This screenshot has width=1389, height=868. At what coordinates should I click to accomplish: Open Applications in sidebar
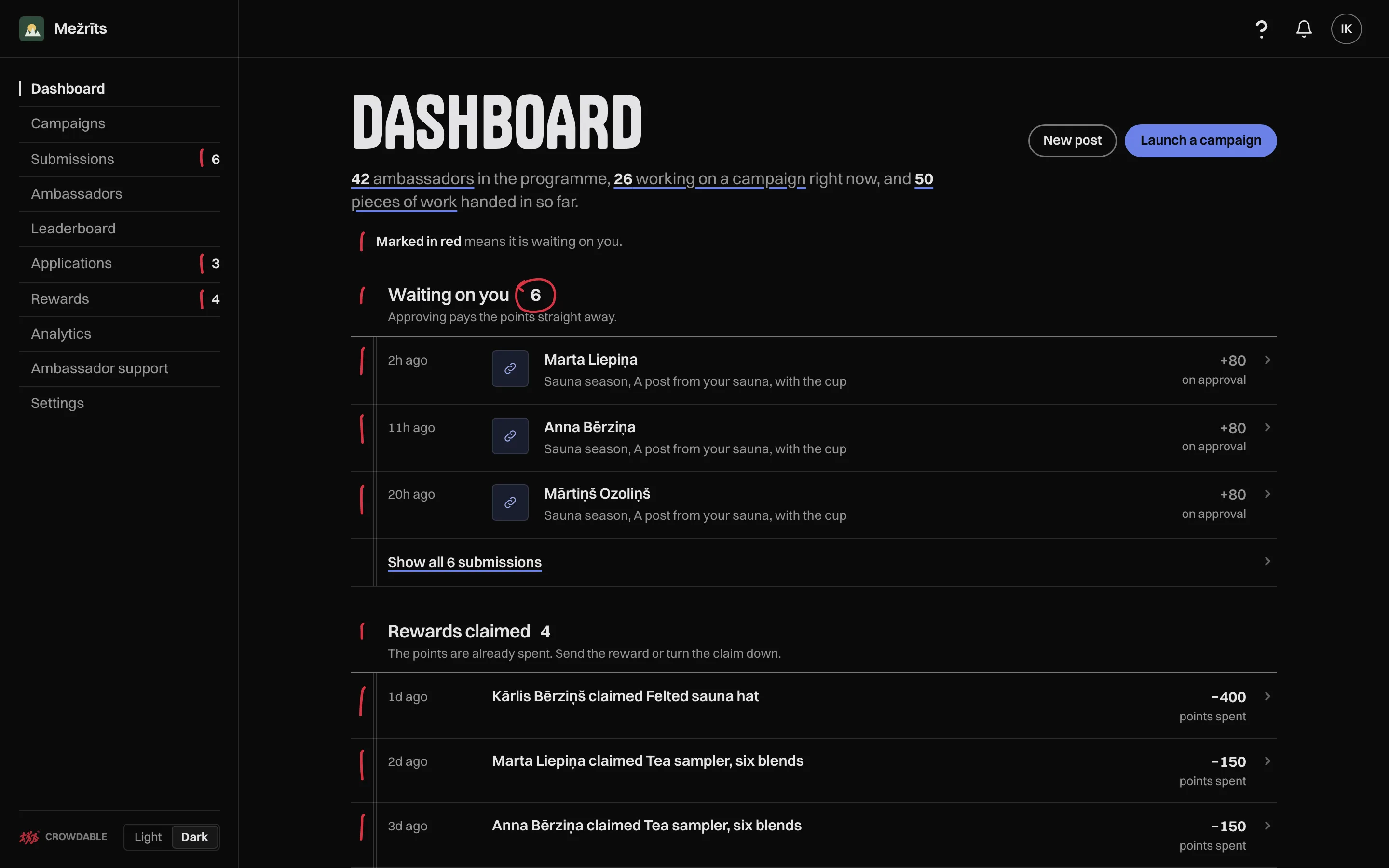[x=120, y=263]
